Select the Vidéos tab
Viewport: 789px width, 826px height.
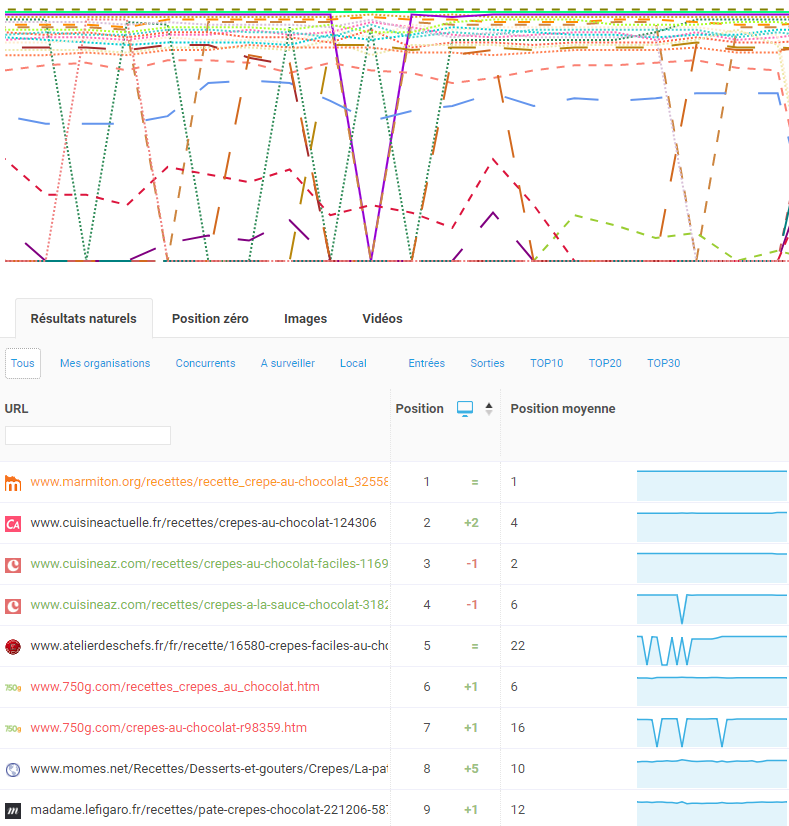pos(382,319)
